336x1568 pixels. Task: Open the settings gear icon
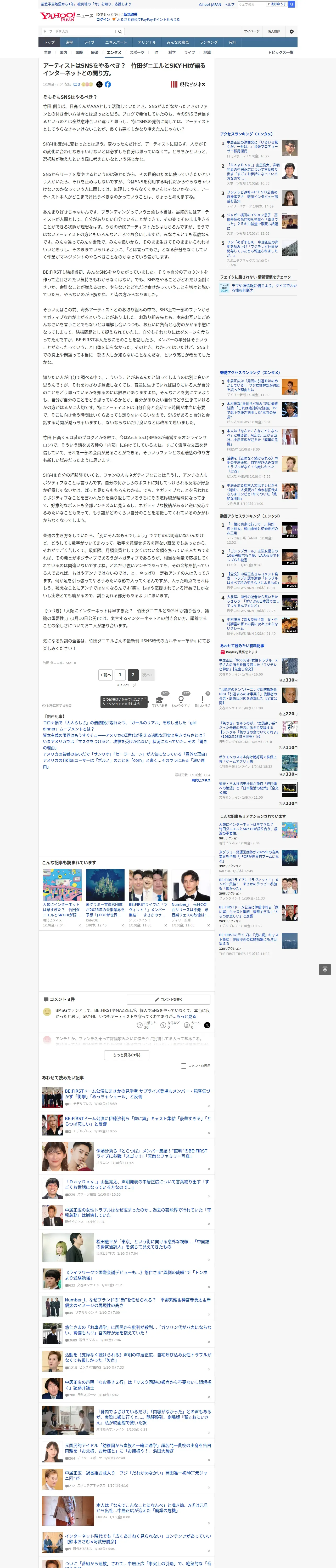point(292,32)
